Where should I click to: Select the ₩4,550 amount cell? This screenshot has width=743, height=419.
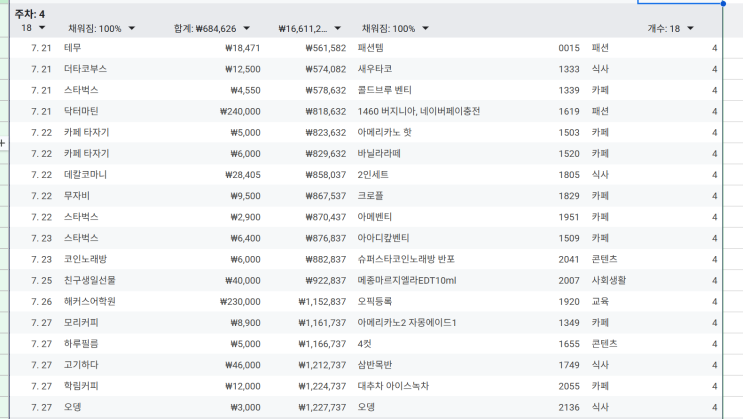click(245, 90)
